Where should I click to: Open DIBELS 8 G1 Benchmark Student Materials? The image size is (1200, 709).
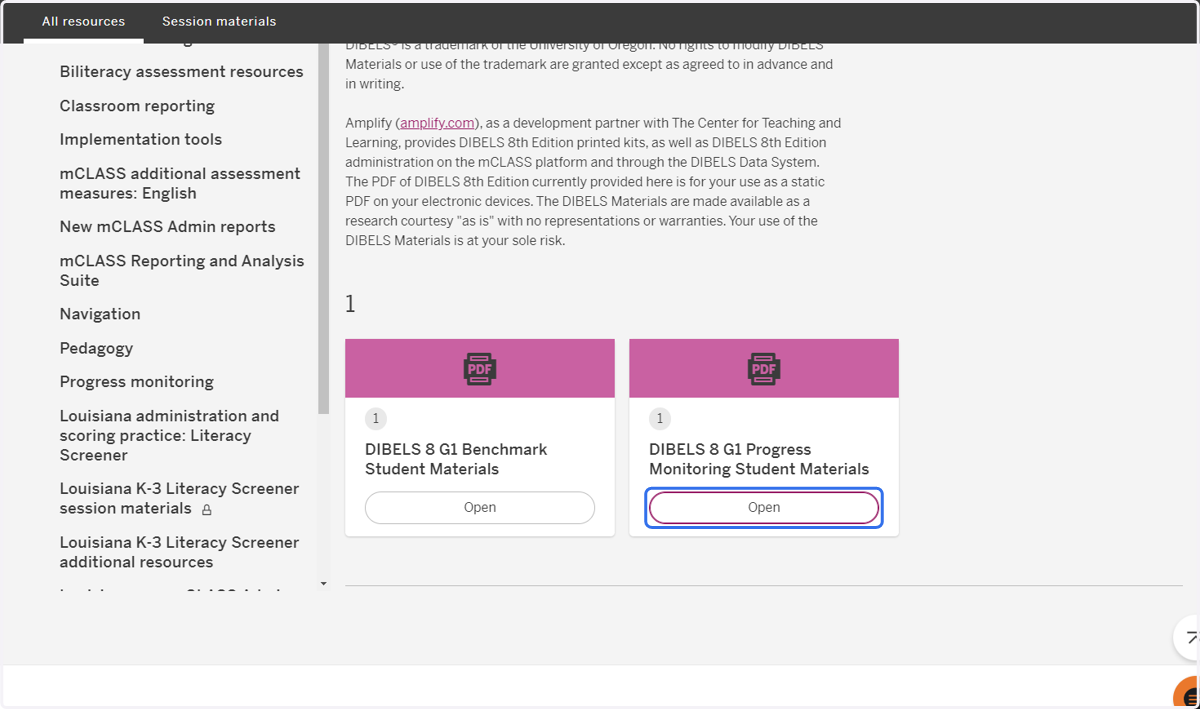[x=480, y=507]
